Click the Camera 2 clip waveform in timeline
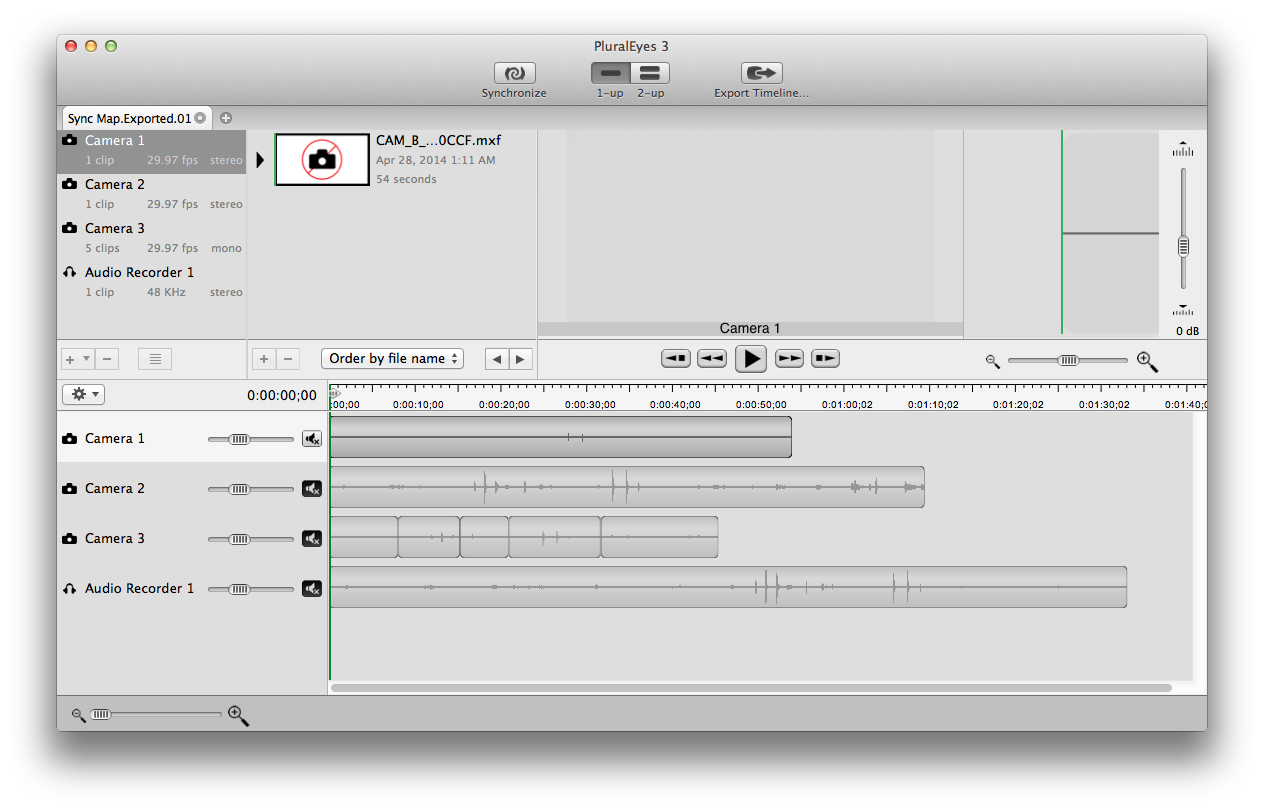This screenshot has height=810, width=1264. pos(627,487)
